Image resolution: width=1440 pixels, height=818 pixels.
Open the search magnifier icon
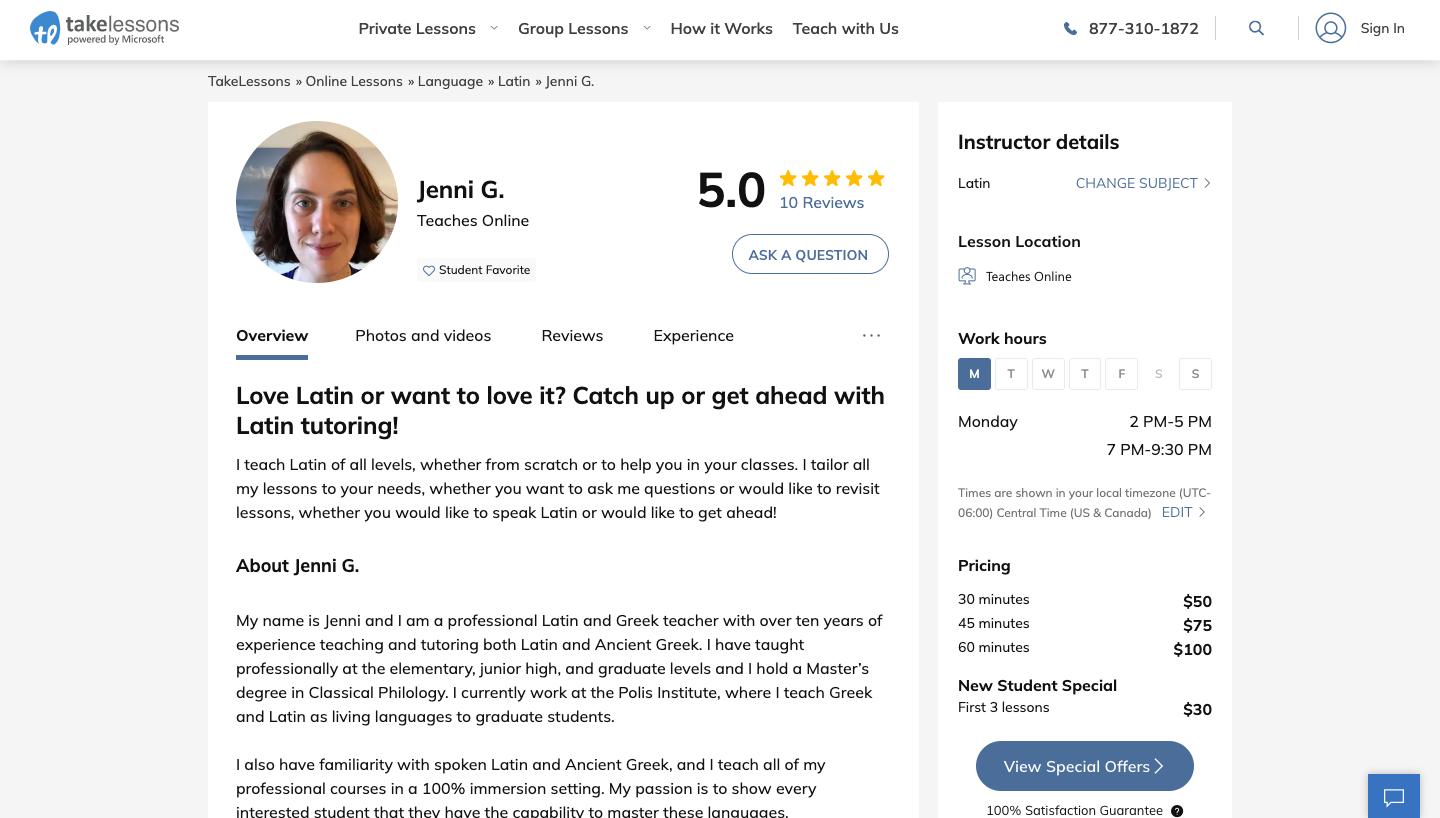pos(1256,29)
